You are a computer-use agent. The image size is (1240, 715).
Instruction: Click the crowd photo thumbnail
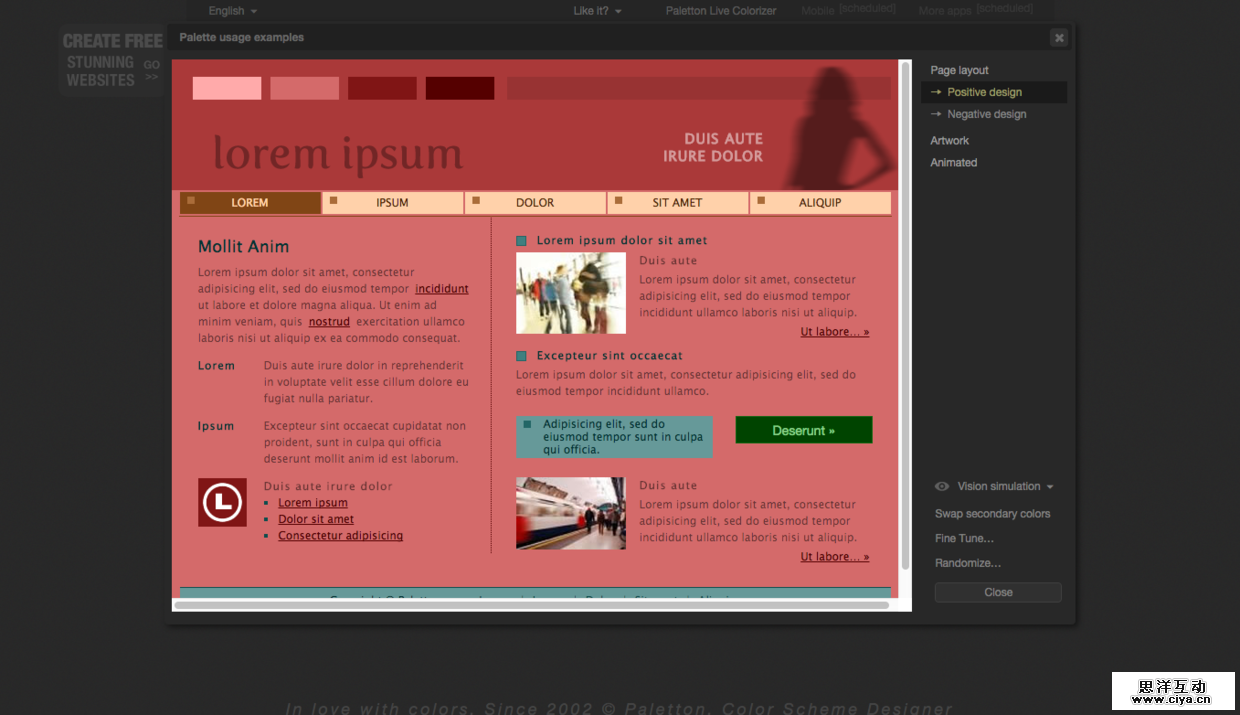(570, 293)
